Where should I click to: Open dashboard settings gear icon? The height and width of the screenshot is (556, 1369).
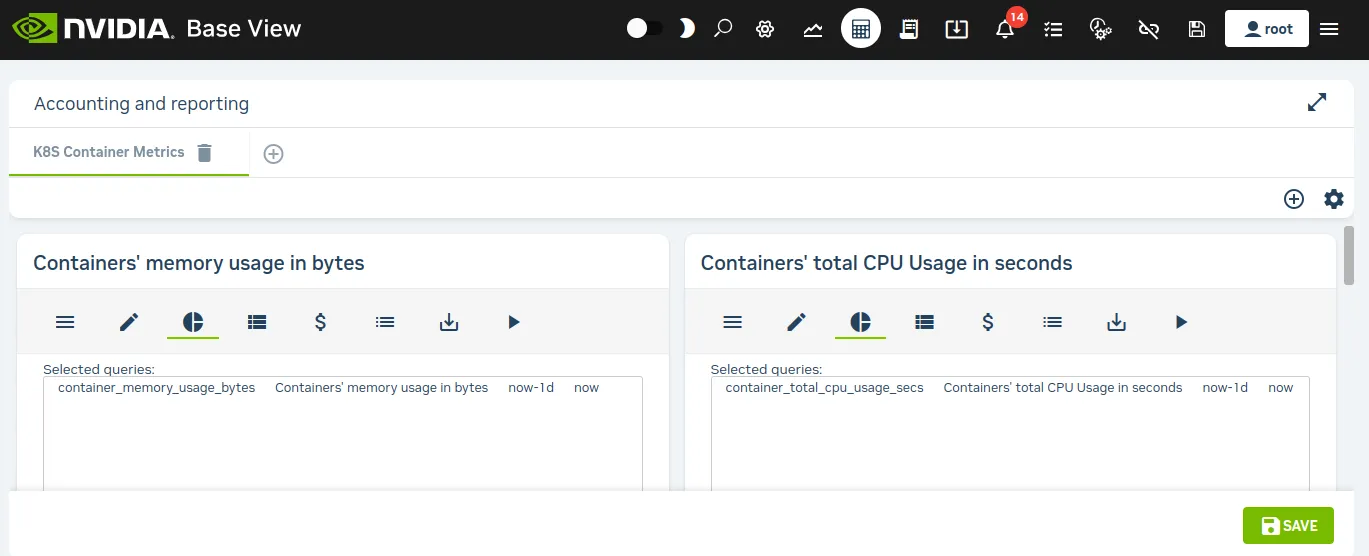tap(1334, 199)
